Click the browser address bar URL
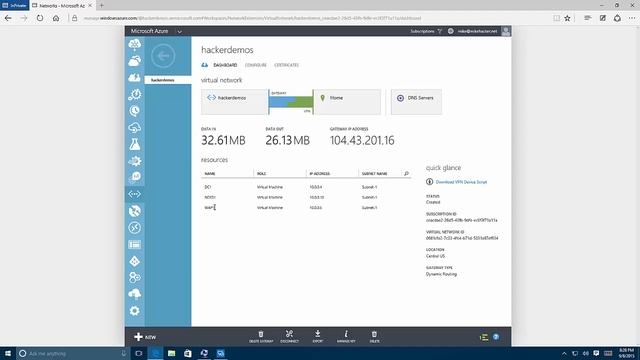Viewport: 640px width, 360px height. point(252,18)
